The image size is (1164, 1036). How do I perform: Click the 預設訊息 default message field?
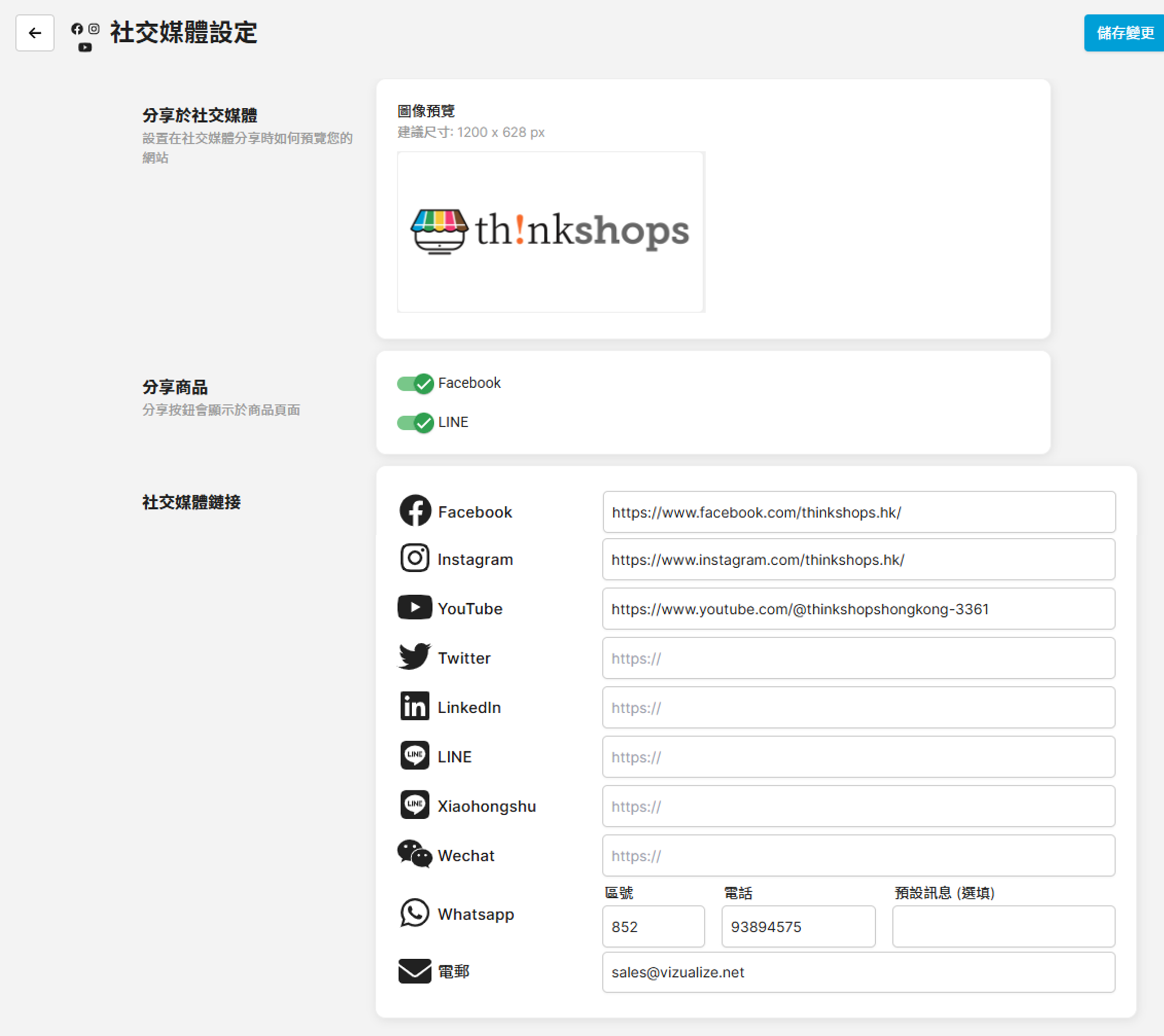[1003, 927]
